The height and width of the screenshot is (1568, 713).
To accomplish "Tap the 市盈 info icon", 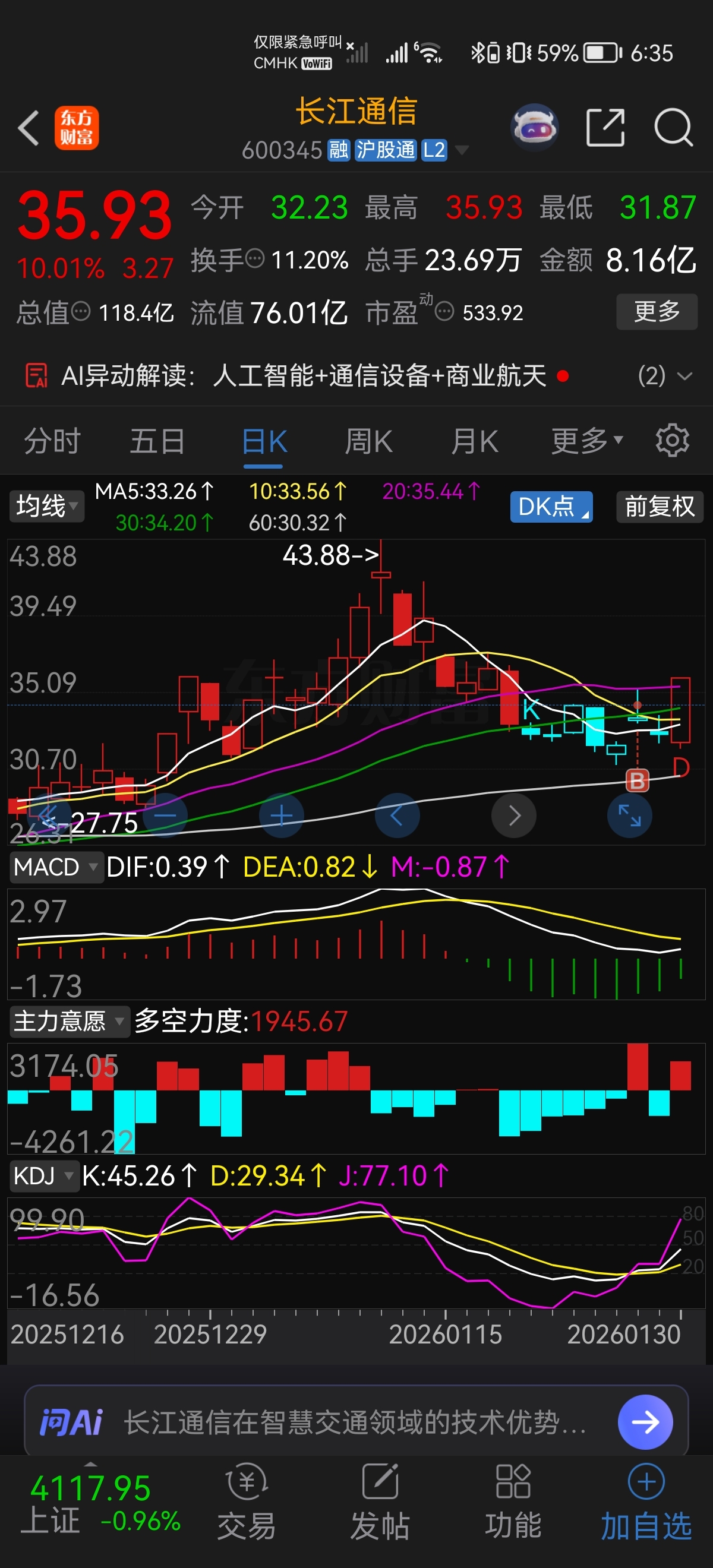I will 444,312.
